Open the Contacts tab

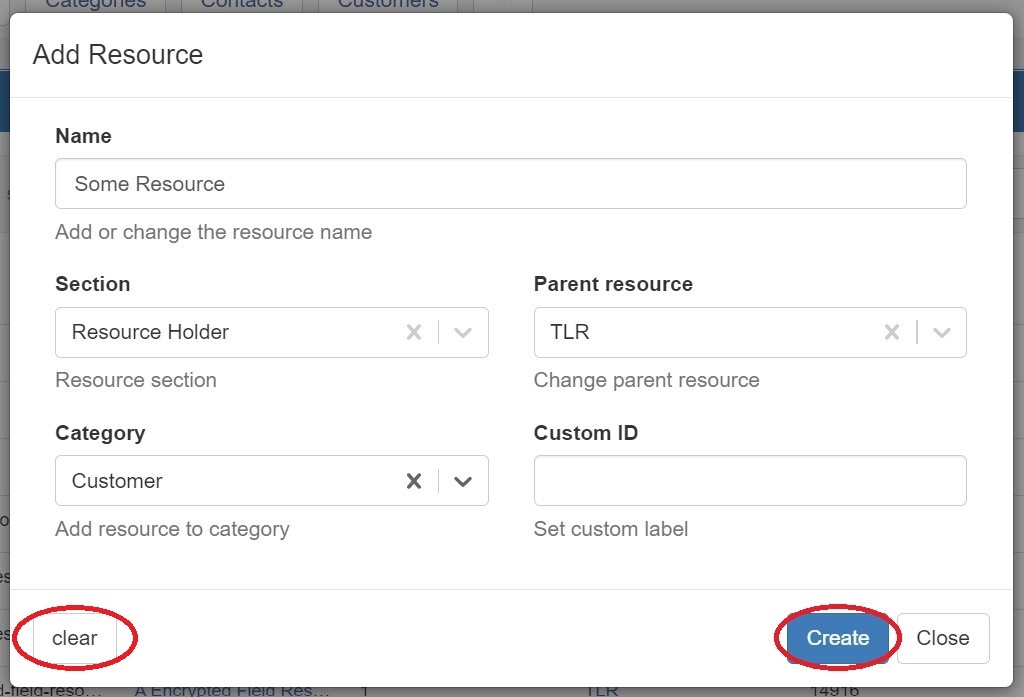242,5
